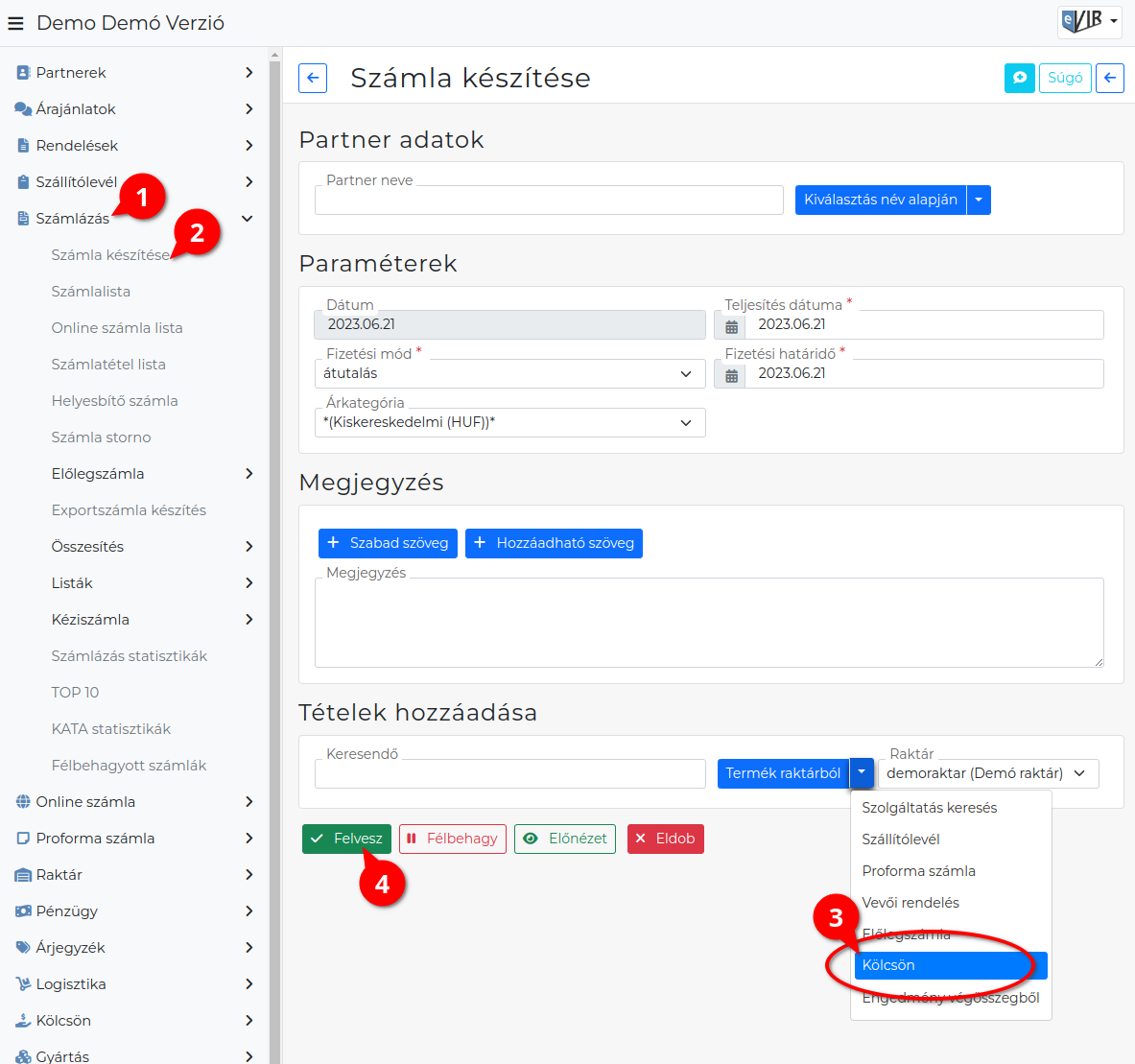Open Számlalista in the sidebar
This screenshot has height=1064, width=1135.
pyautogui.click(x=91, y=292)
